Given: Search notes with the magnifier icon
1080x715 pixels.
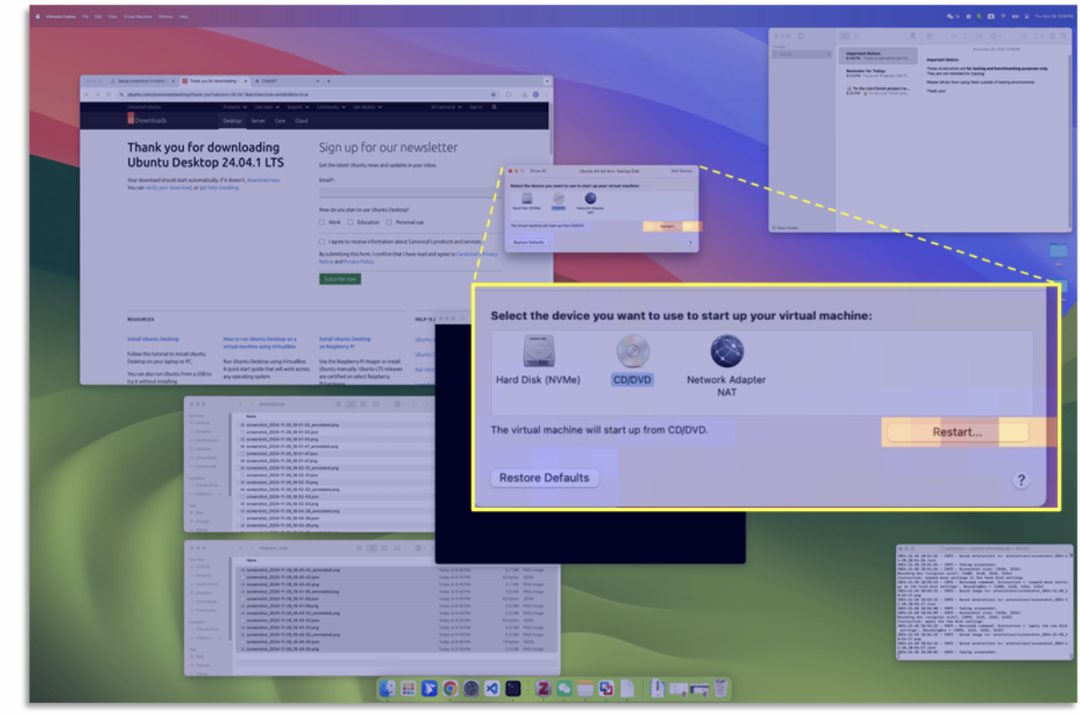Looking at the screenshot, I should click(1064, 36).
